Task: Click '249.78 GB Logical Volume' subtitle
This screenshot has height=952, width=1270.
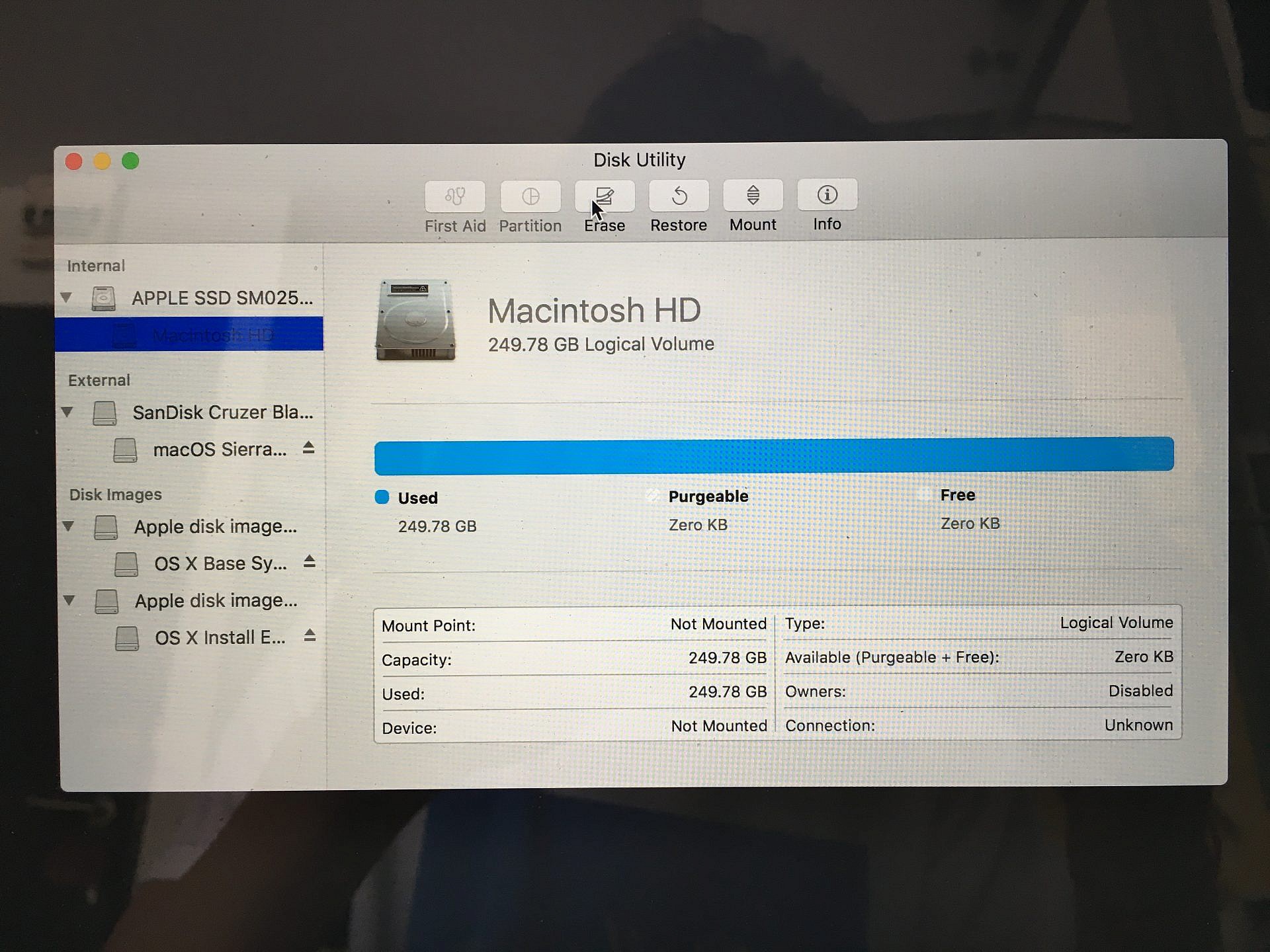Action: 601,344
